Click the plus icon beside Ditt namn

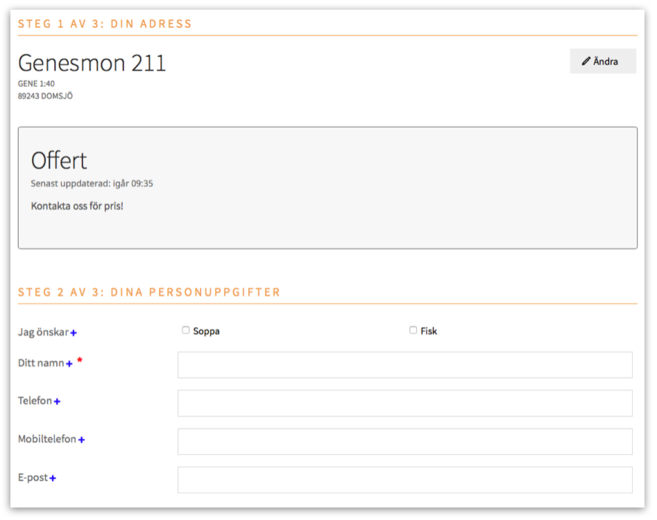click(x=69, y=365)
